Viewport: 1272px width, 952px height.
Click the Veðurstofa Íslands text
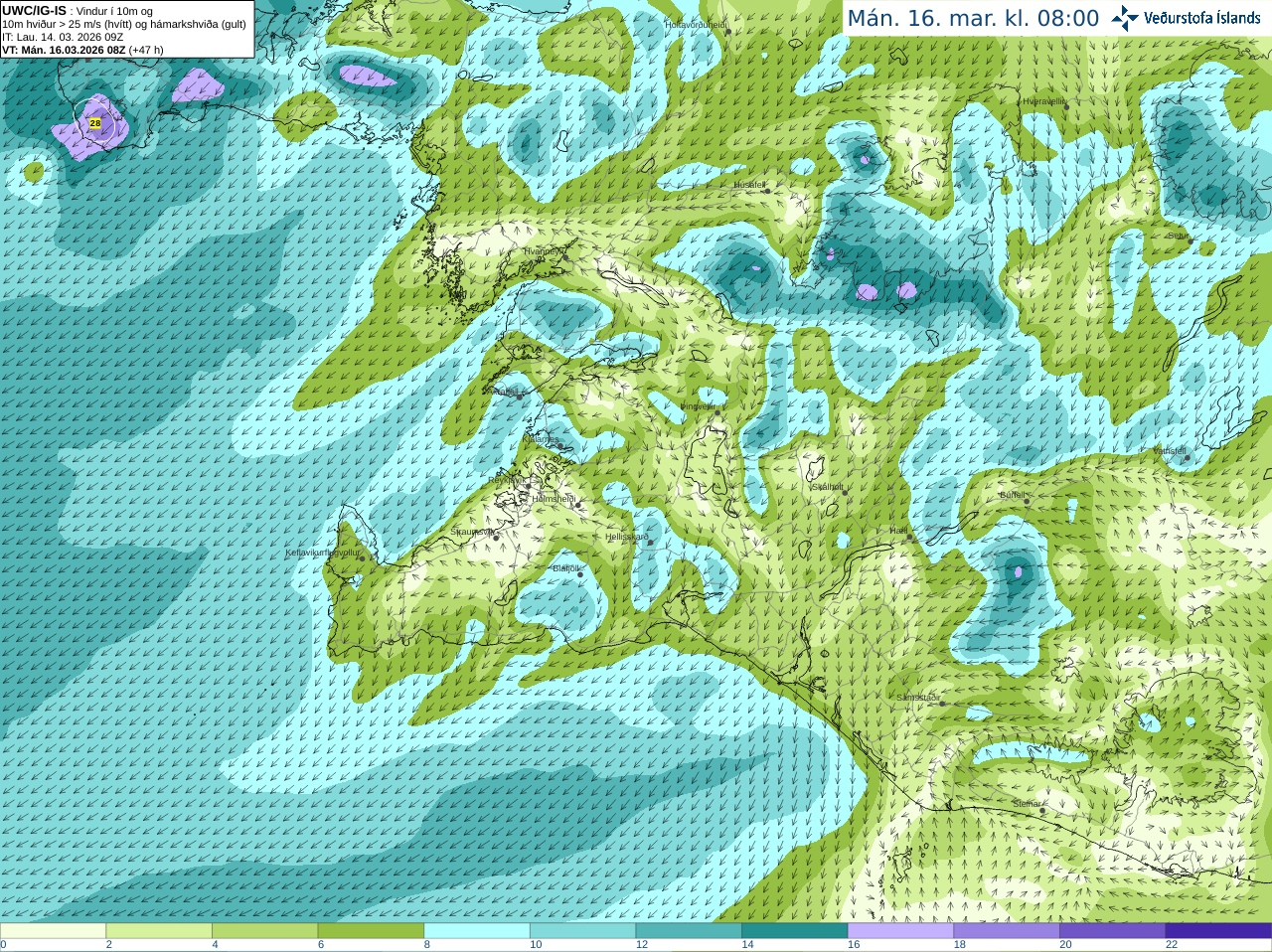pos(1201,18)
